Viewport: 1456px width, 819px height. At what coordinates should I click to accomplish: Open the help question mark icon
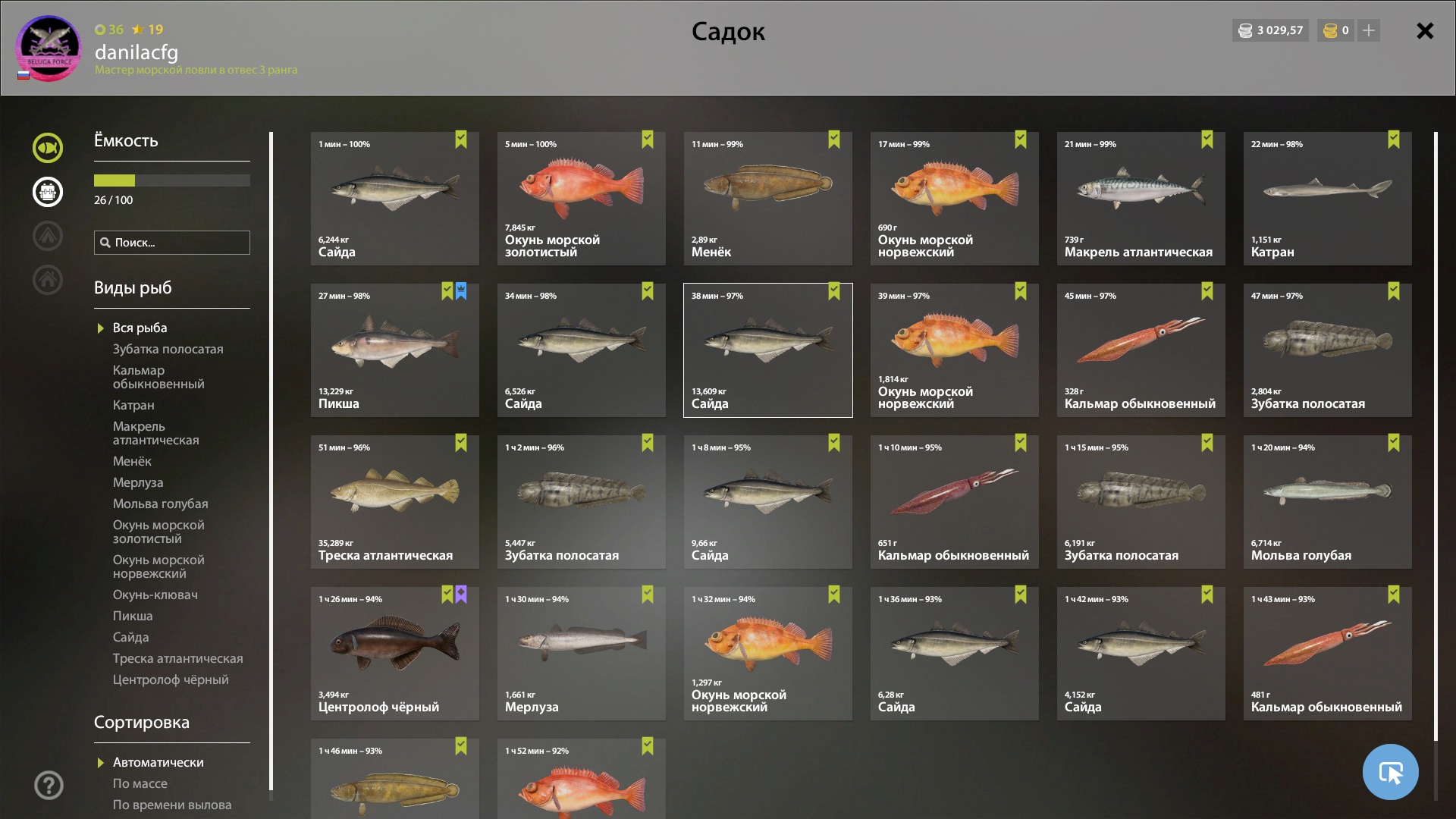click(x=49, y=785)
